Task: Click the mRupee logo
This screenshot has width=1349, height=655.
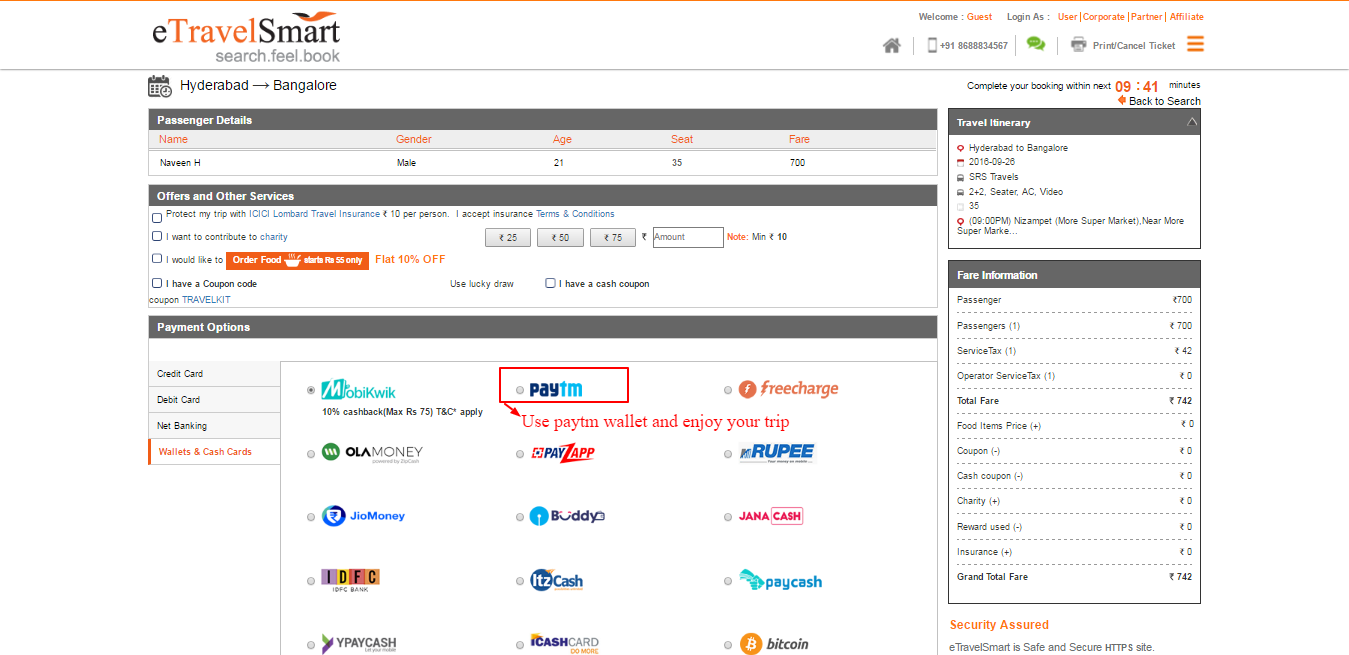Action: point(777,453)
